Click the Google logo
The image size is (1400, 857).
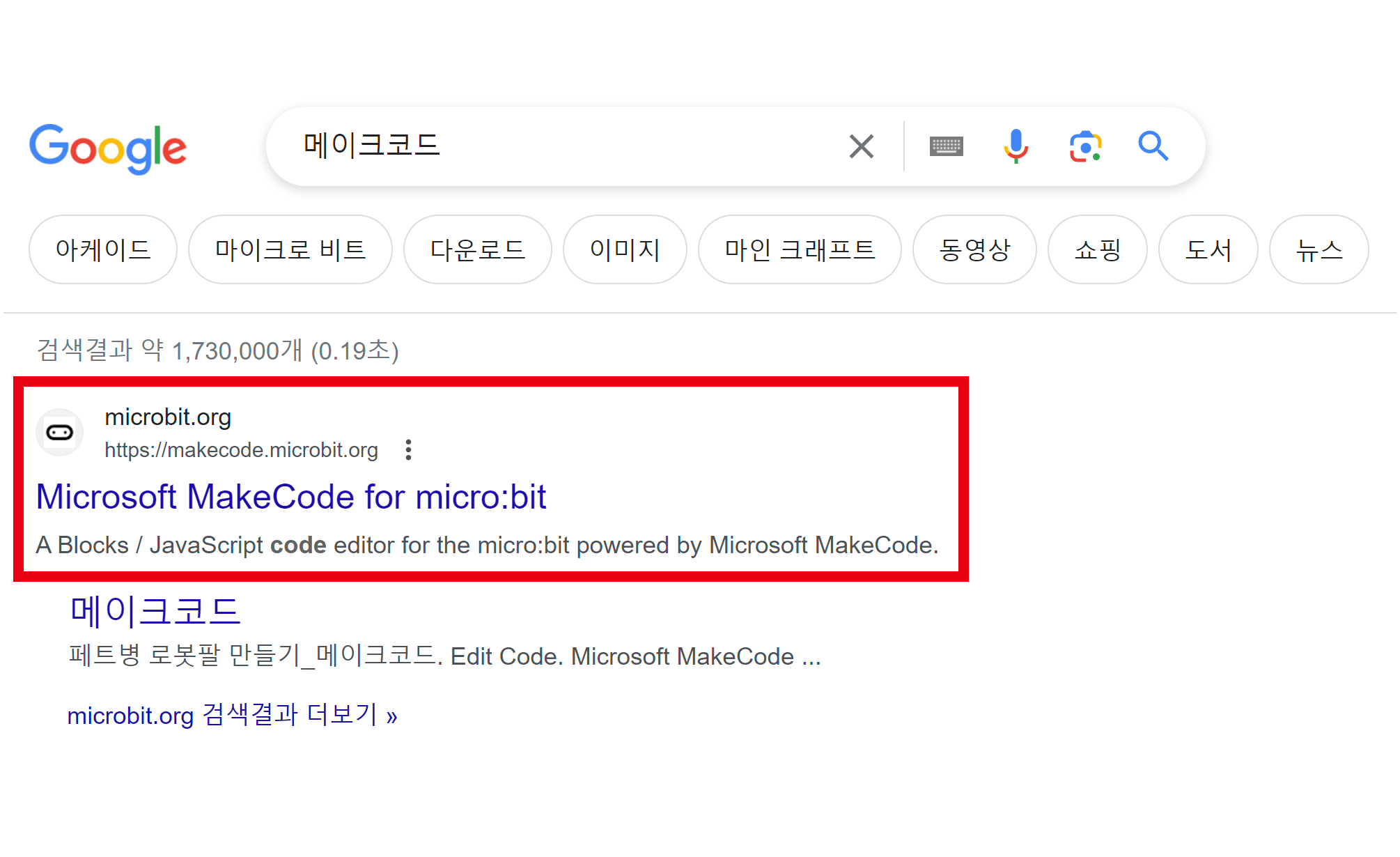[108, 148]
